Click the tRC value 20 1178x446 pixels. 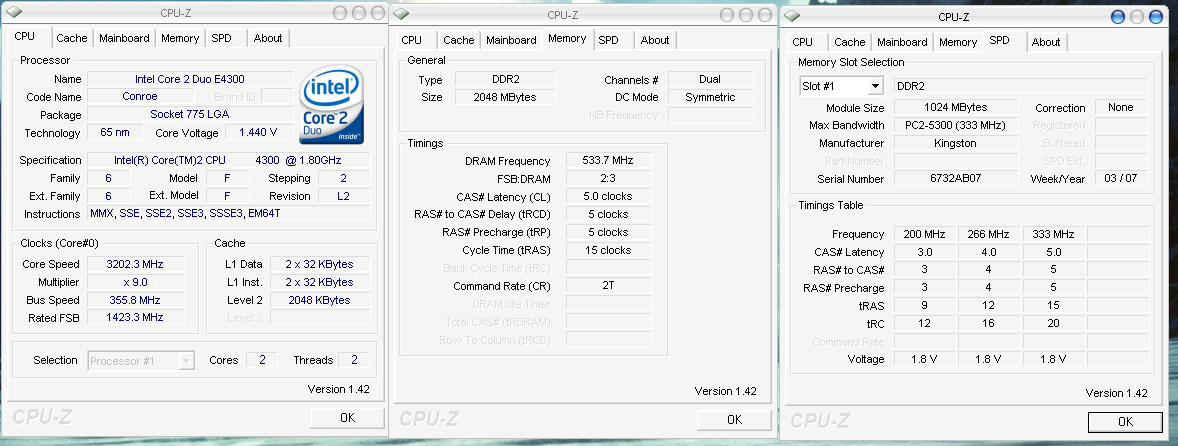1053,324
